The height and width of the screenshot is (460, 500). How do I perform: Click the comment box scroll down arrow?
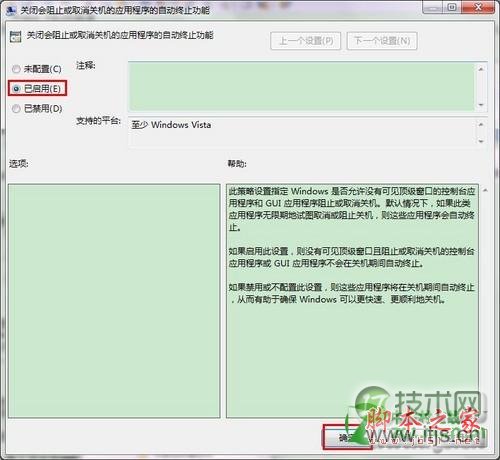click(481, 105)
